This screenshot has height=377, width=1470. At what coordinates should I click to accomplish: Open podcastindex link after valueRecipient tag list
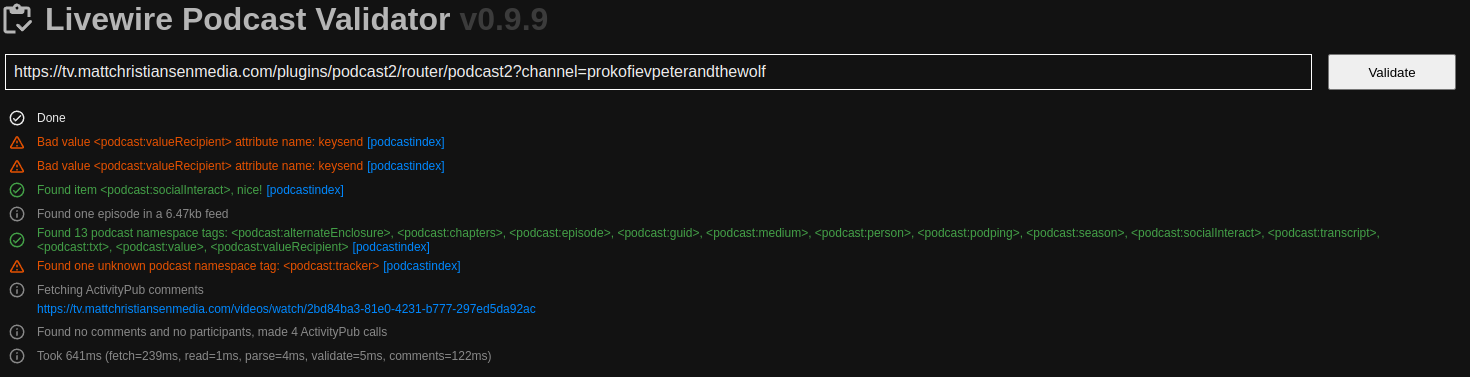point(391,247)
